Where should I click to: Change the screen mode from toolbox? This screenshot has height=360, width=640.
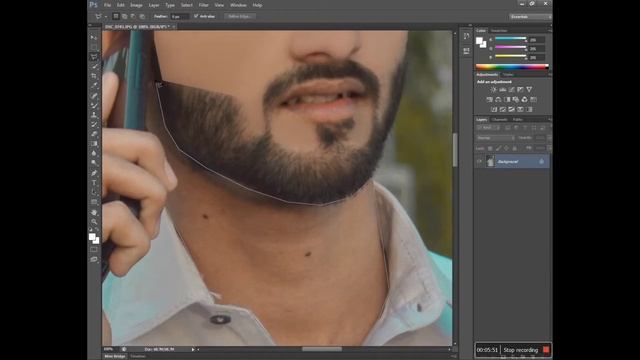[x=94, y=259]
